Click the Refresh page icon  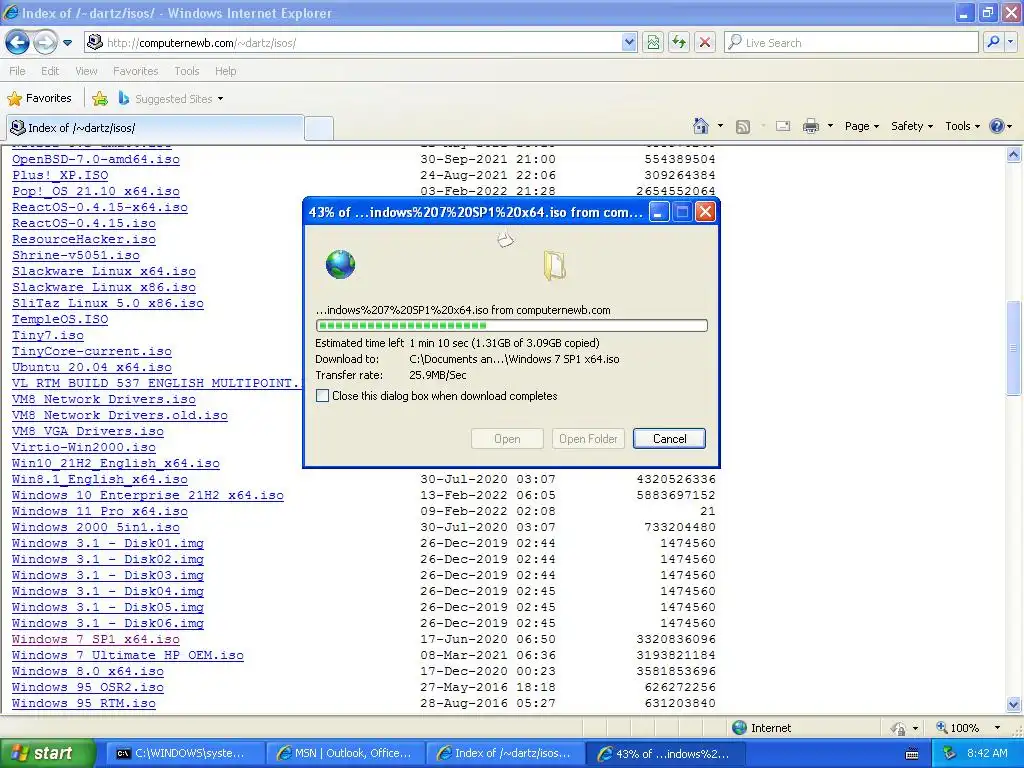click(x=679, y=42)
